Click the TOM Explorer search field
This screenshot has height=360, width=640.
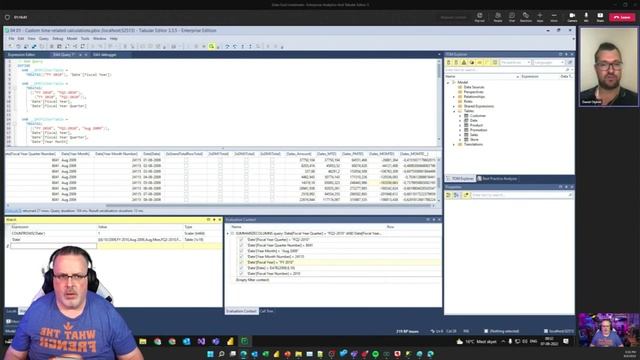click(509, 70)
